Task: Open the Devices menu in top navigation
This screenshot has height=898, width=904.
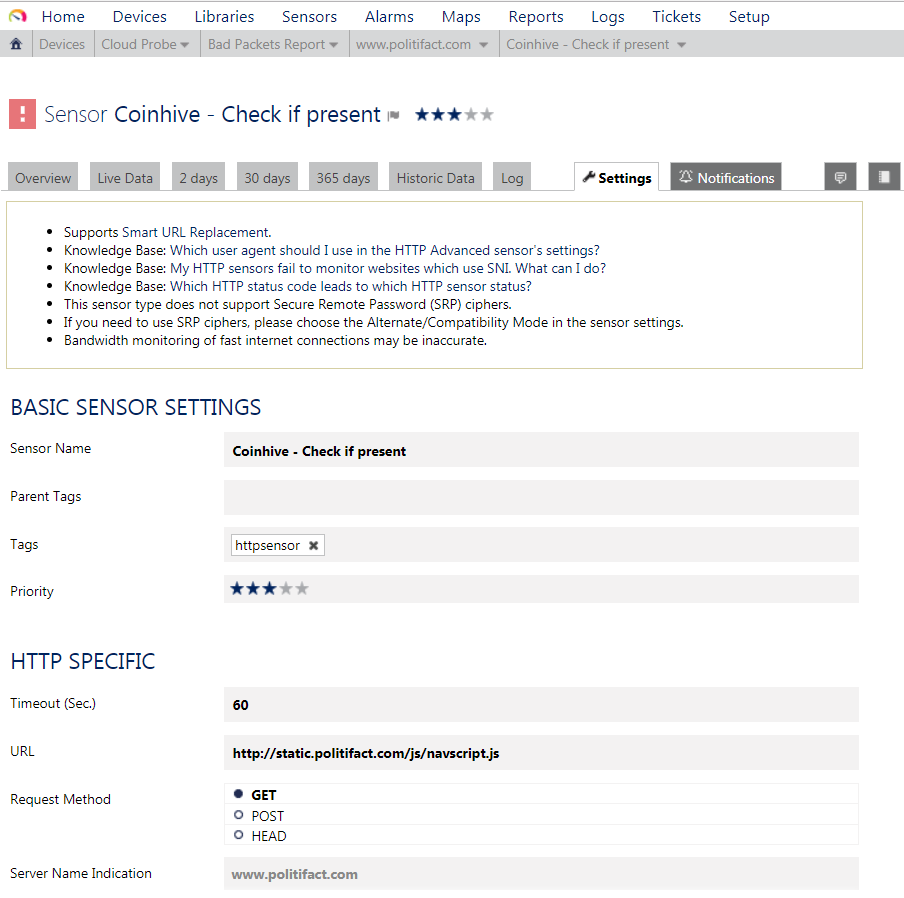Action: coord(140,17)
